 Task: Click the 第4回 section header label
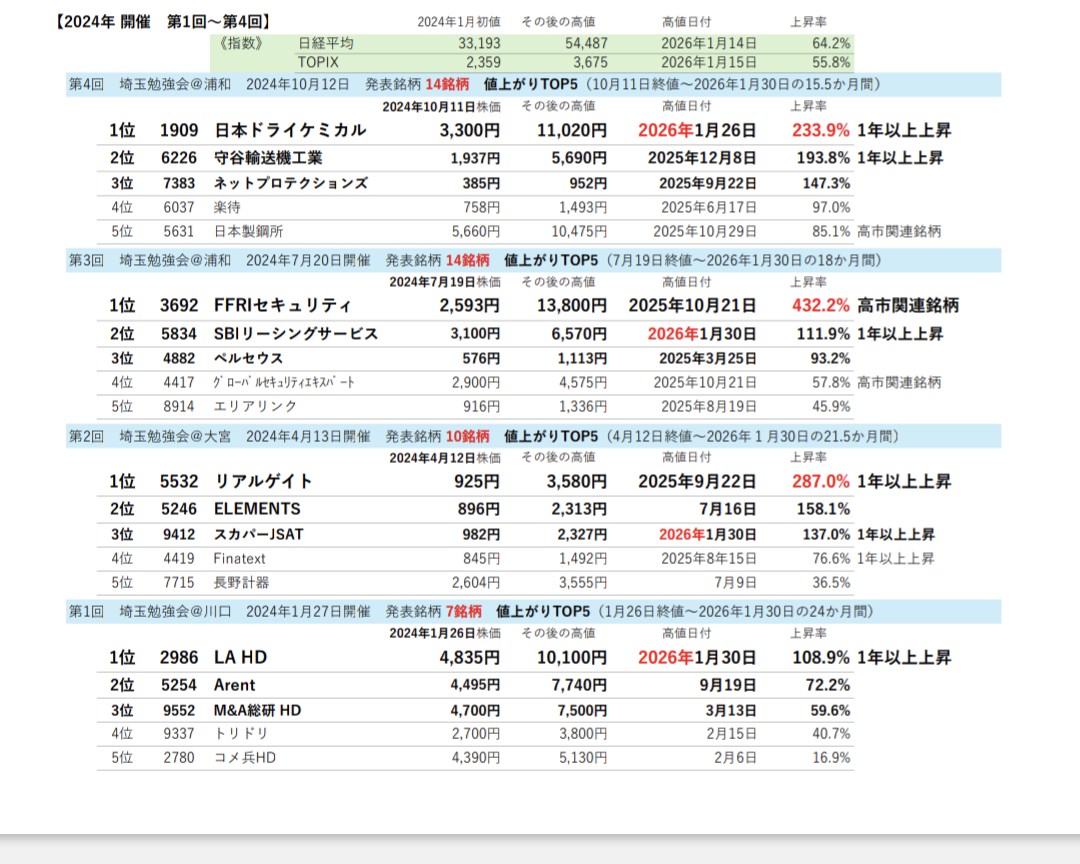point(86,85)
